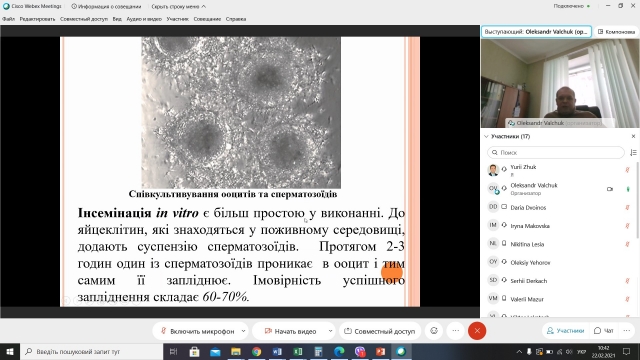Click the participants list scrollbar
The width and height of the screenshot is (640, 360).
(638, 200)
